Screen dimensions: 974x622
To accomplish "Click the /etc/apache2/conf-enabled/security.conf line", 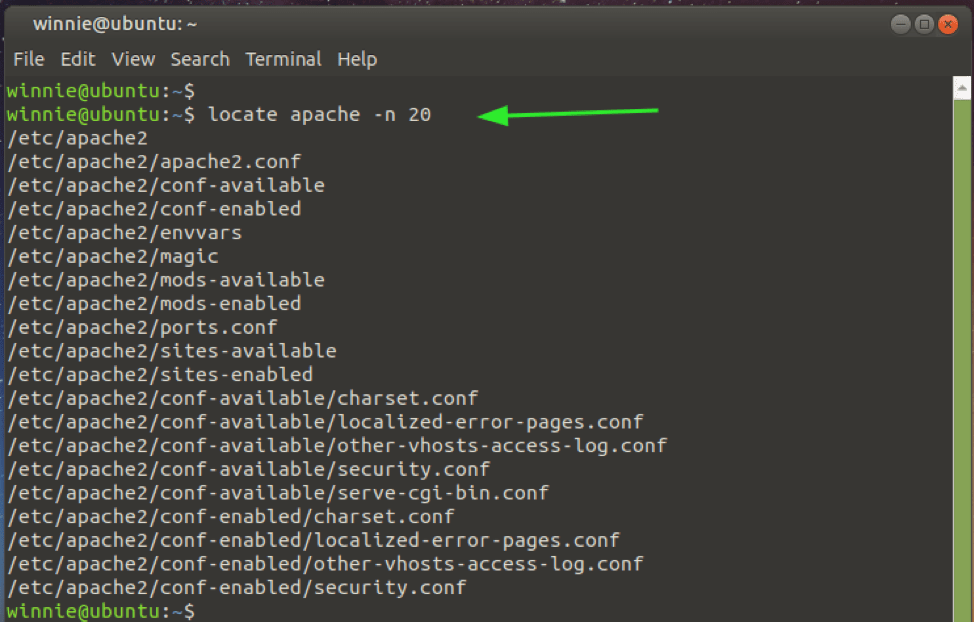I will pyautogui.click(x=236, y=587).
